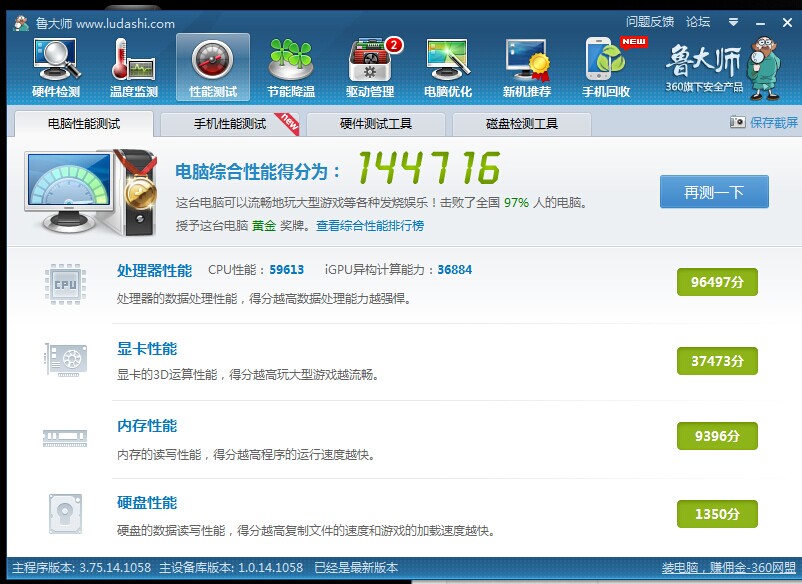Open the 电脑优化 computer optimization icon
The width and height of the screenshot is (802, 584).
tap(448, 68)
